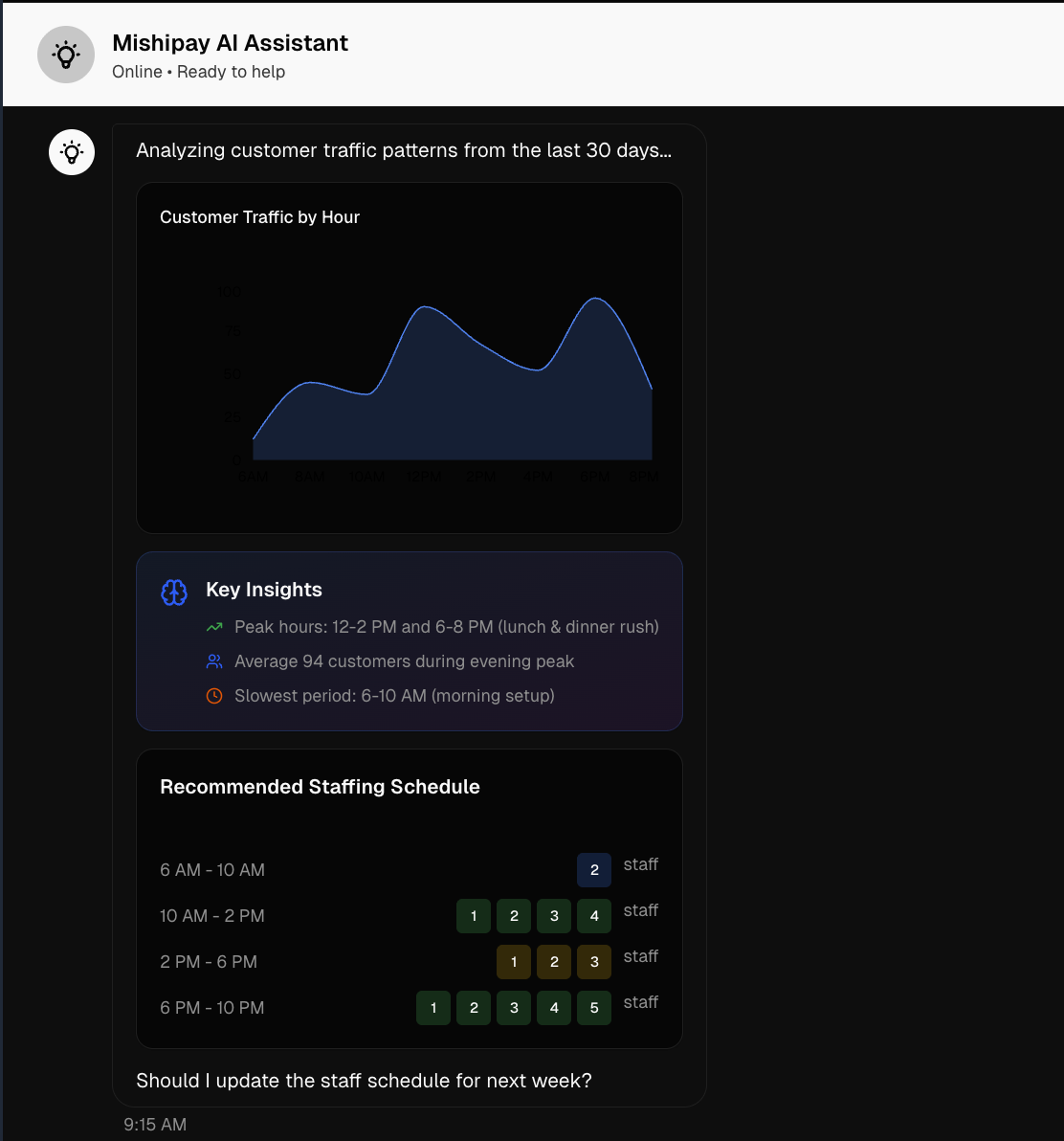Select staff badge 2 in 2 PM - 6 PM row
This screenshot has width=1064, height=1141.
[554, 962]
